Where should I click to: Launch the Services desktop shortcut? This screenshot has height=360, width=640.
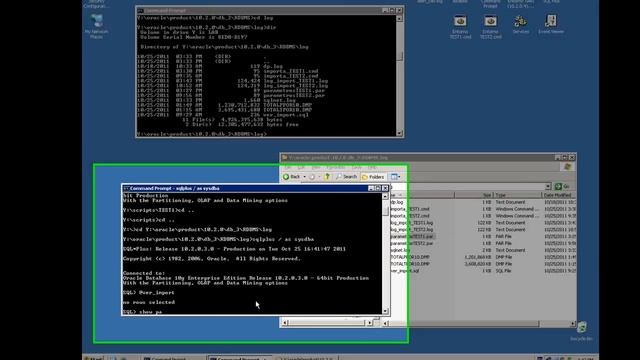pos(520,24)
